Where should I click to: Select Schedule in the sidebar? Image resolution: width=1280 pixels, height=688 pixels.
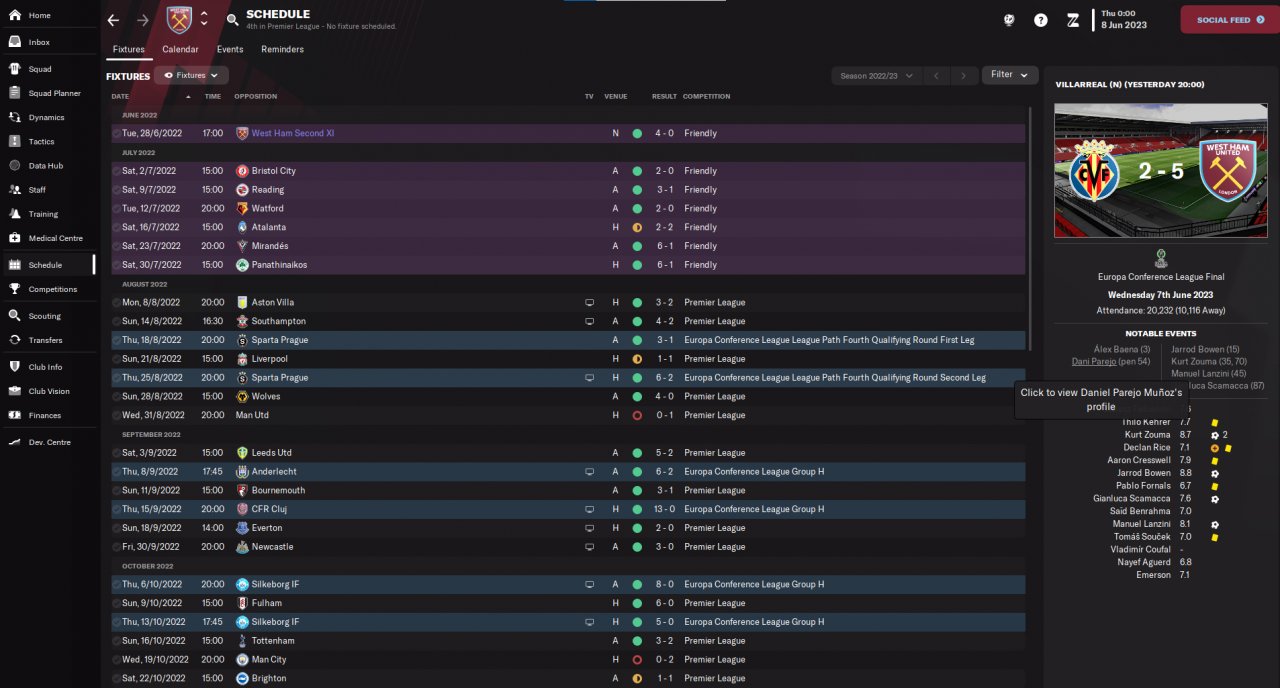coord(48,265)
